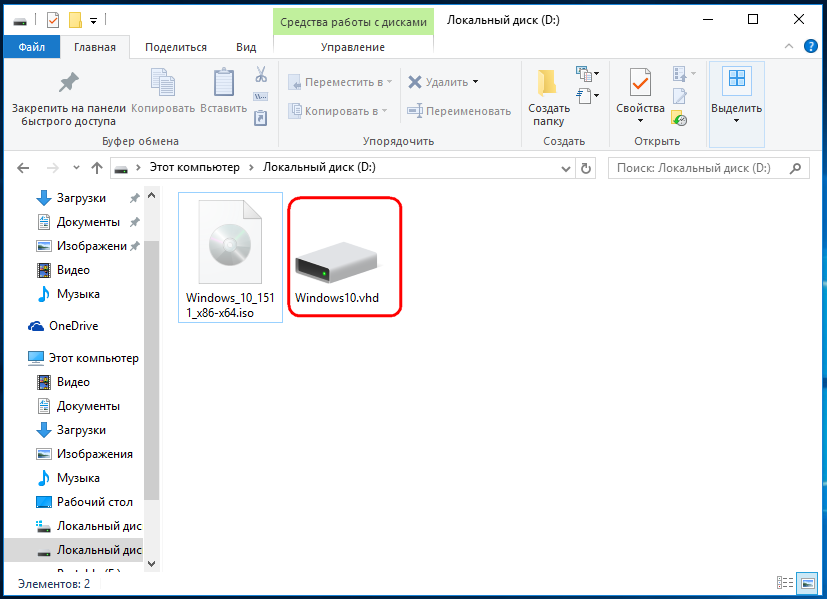Open the Поделиться ribbon tab
Viewport: 827px width, 599px height.
tap(176, 47)
